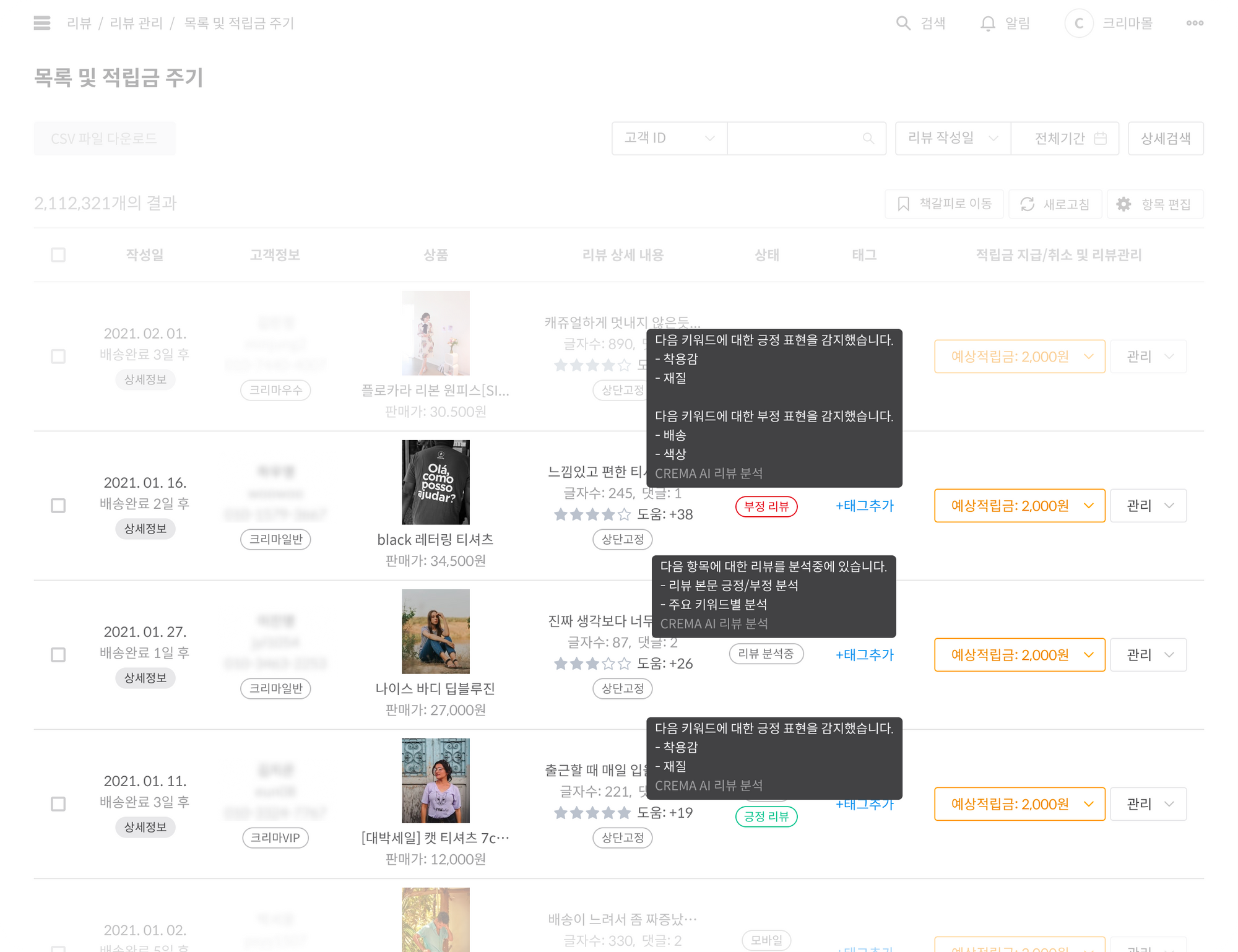Click the 상세검색 button
1238x952 pixels.
[x=1166, y=138]
